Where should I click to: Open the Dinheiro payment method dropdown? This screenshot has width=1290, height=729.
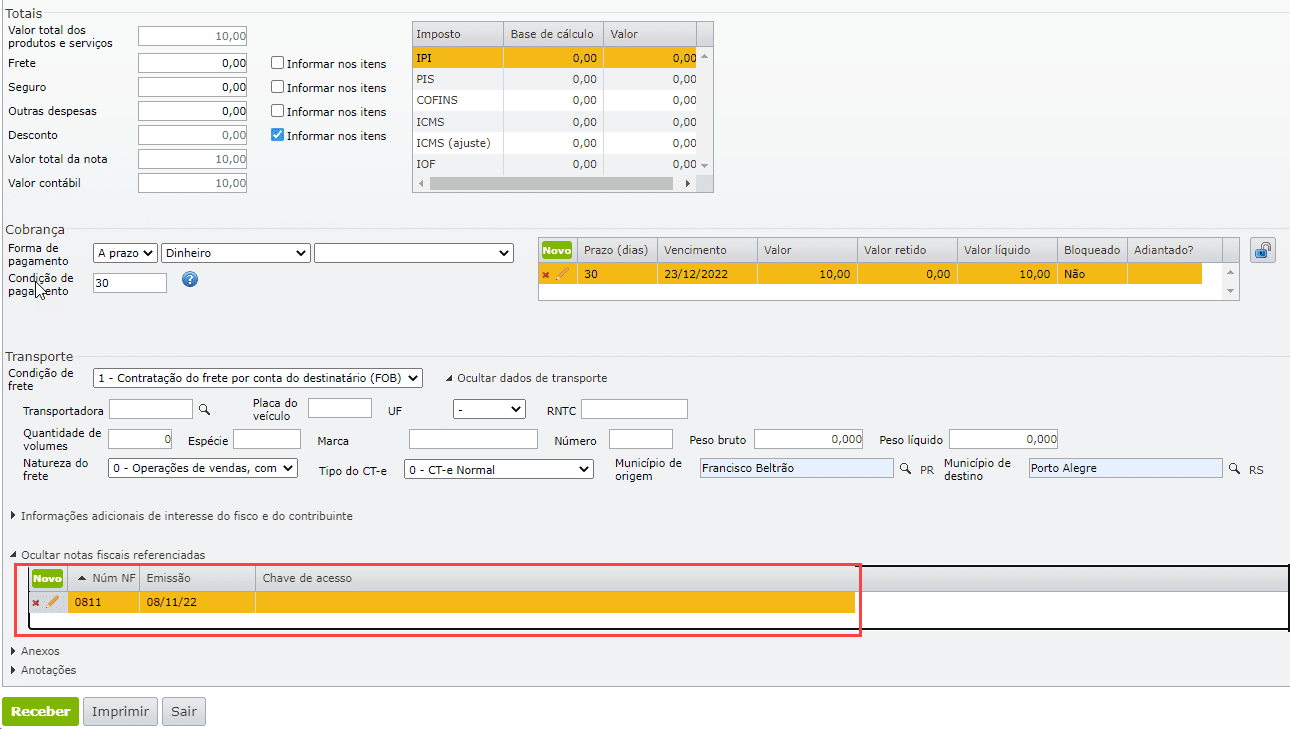236,254
